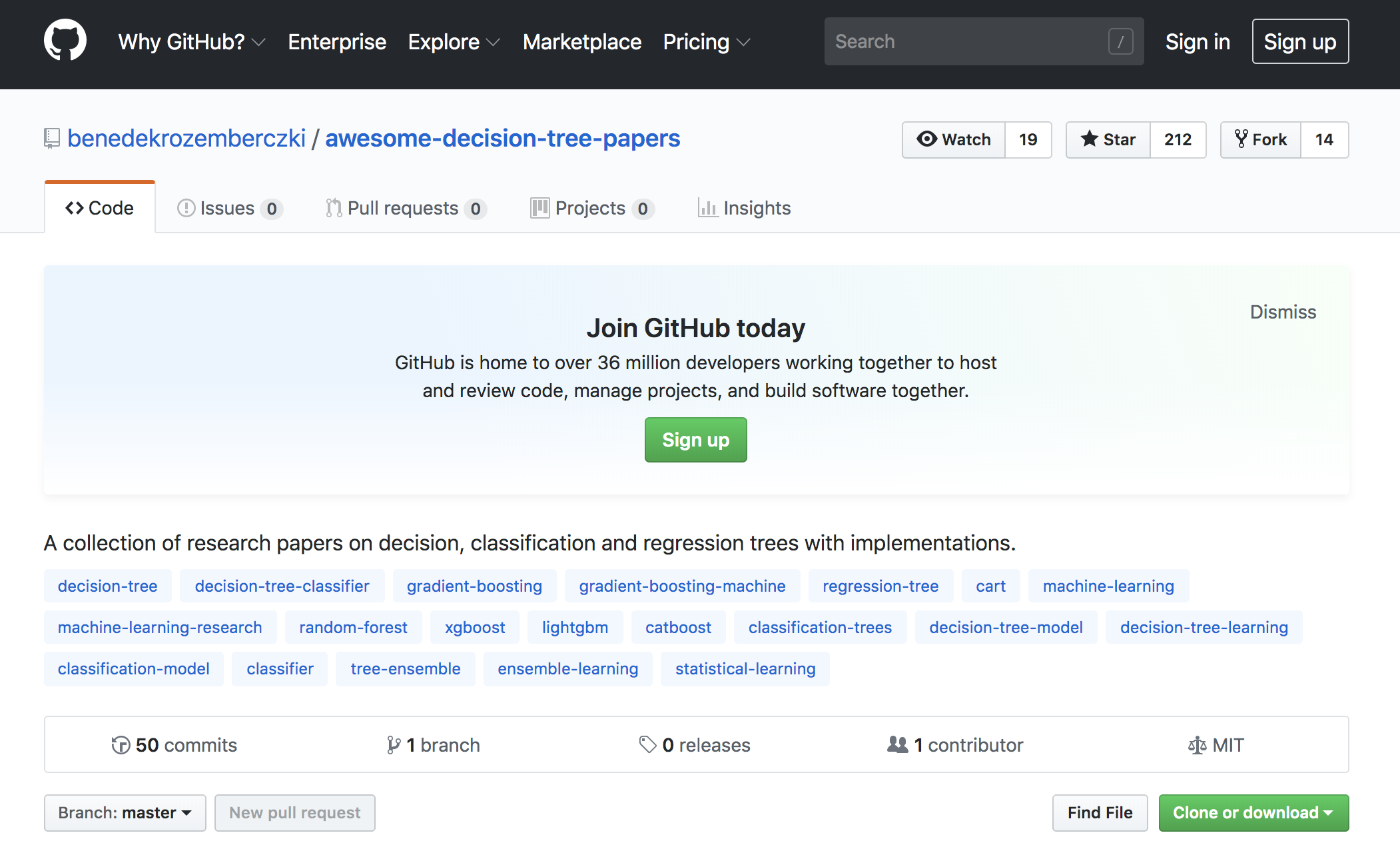
Task: Click the GitHub Octocat logo
Action: click(x=65, y=41)
